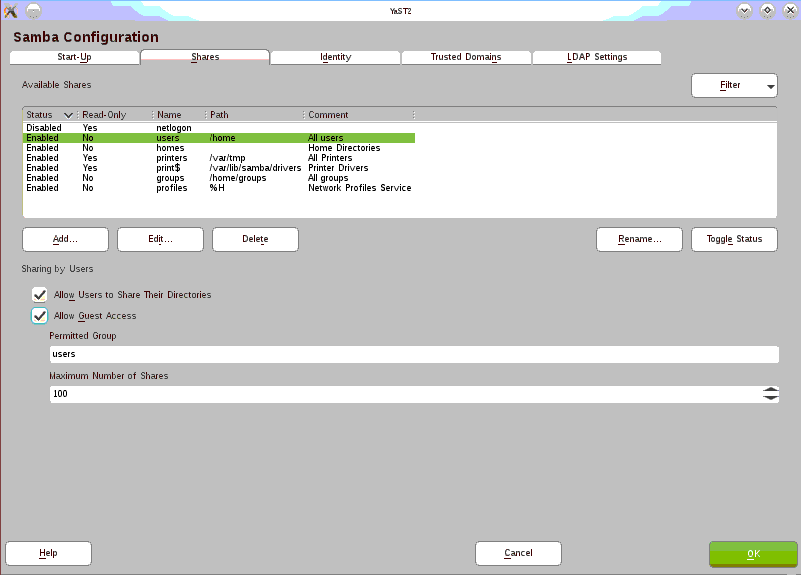Go to the Trusted Domains tab

click(x=466, y=57)
